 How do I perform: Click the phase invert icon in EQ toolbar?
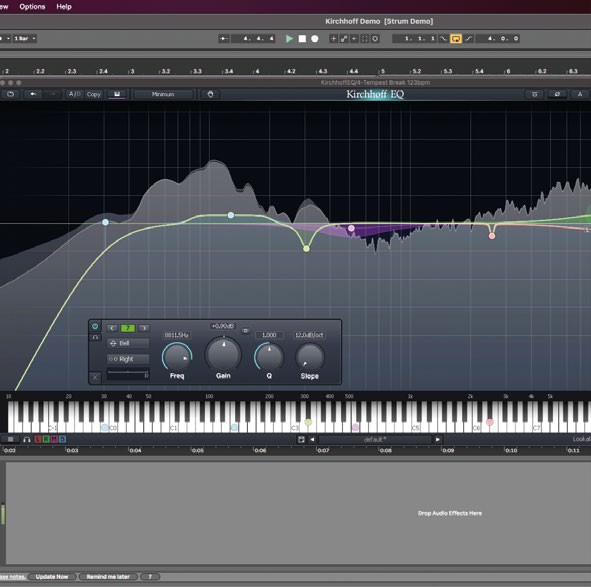pyautogui.click(x=557, y=94)
